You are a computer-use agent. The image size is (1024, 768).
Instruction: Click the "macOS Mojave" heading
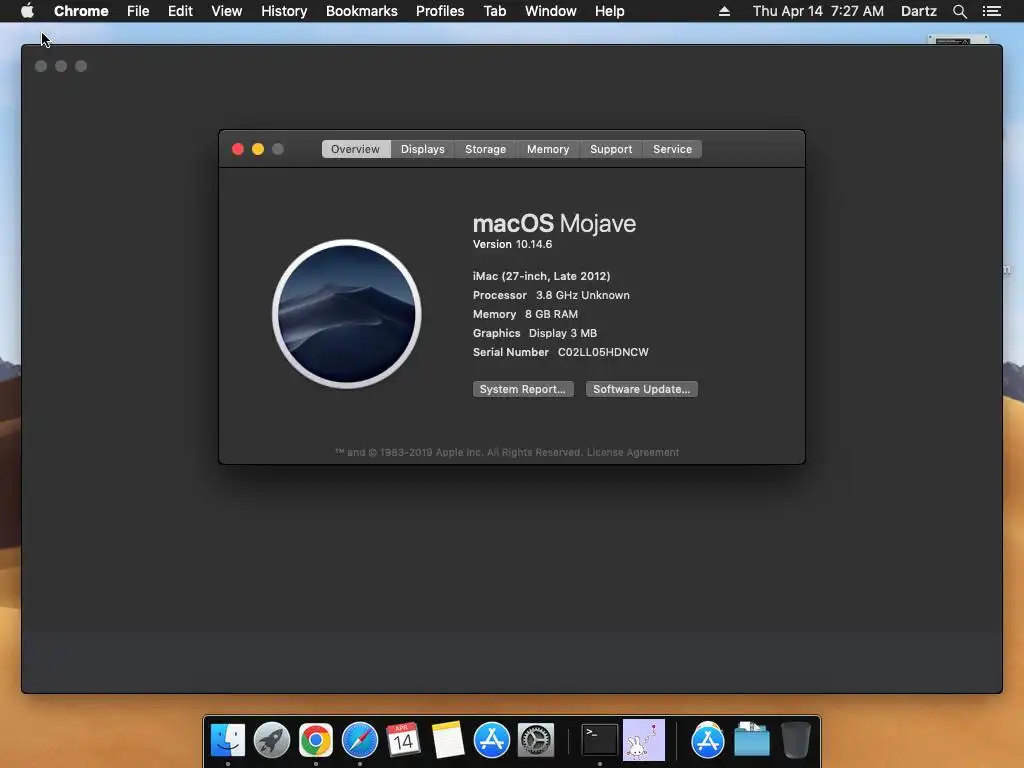(x=554, y=223)
